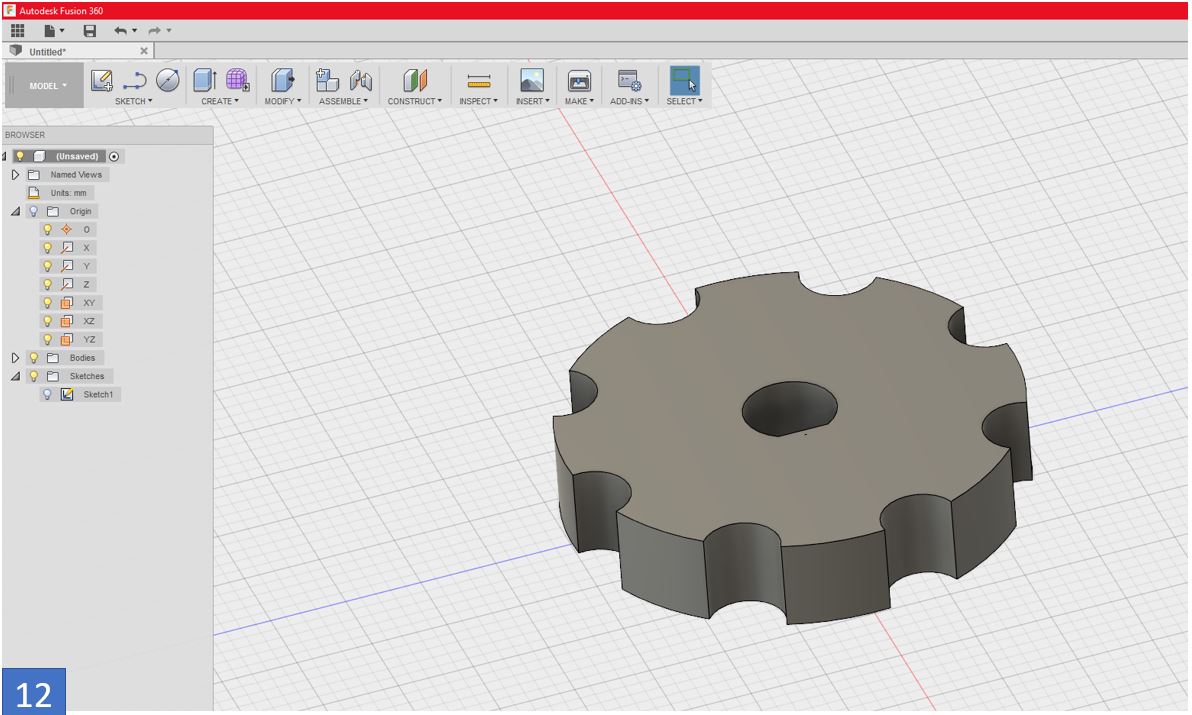Open the MODIFY menu
The width and height of the screenshot is (1192, 715).
click(283, 101)
